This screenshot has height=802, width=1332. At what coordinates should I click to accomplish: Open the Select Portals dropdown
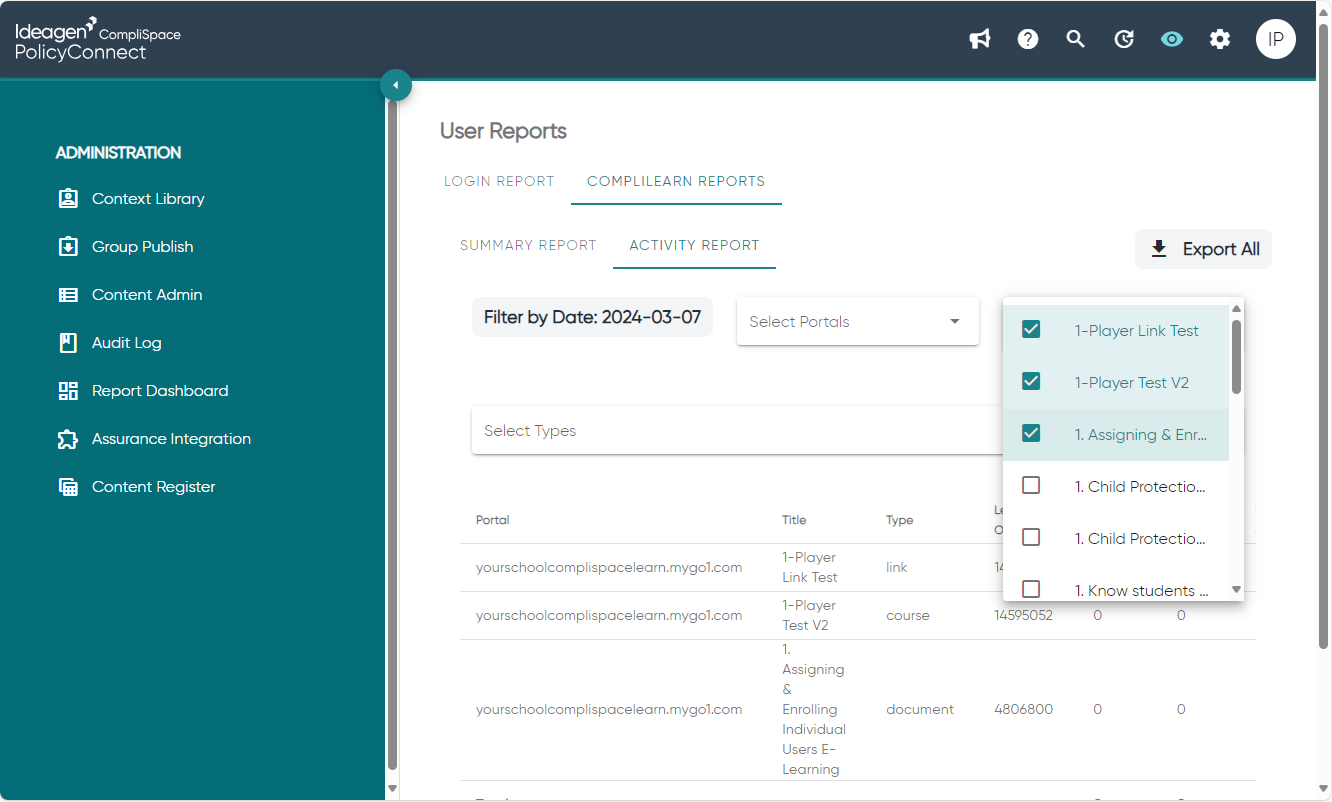pos(857,321)
